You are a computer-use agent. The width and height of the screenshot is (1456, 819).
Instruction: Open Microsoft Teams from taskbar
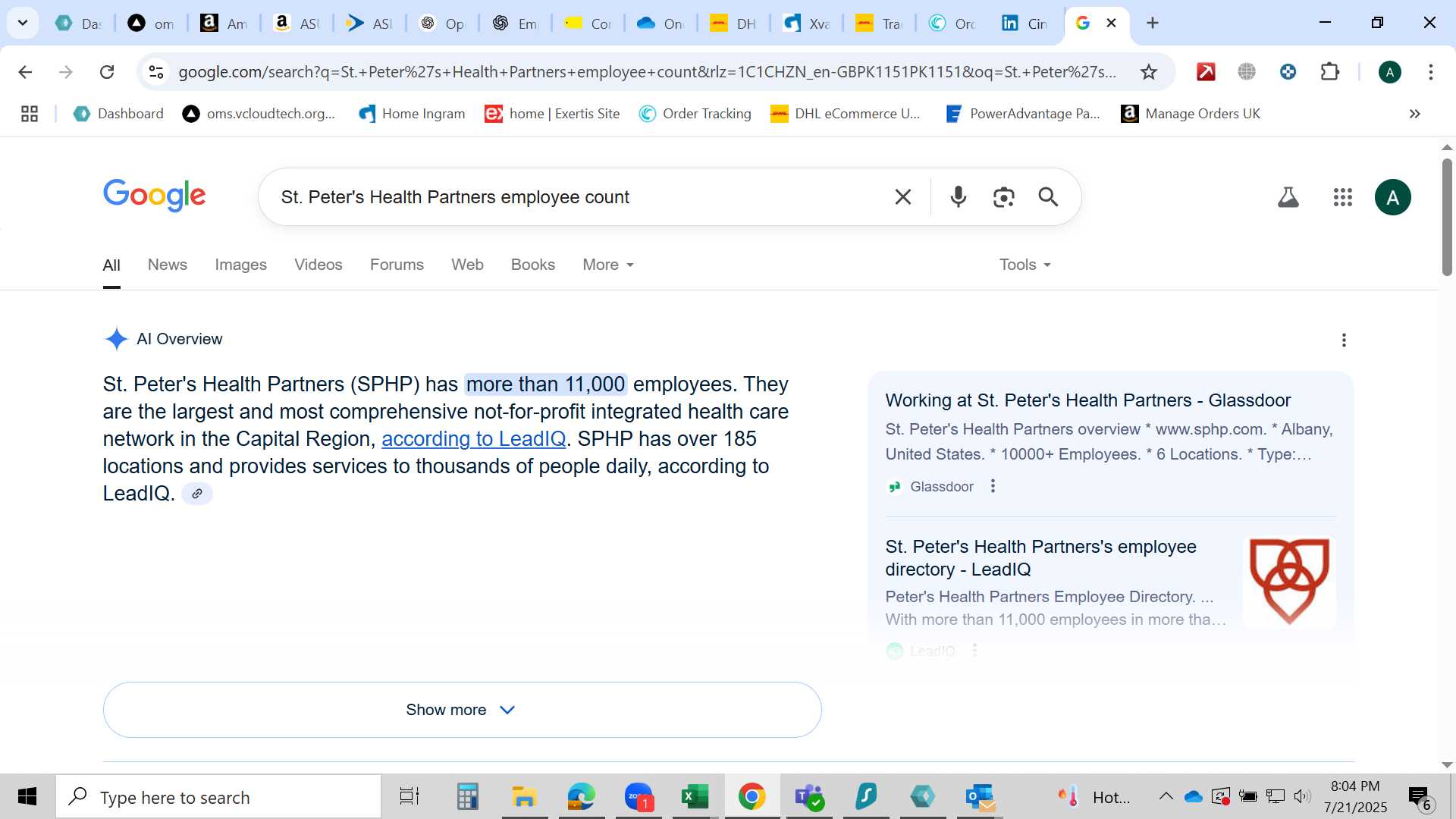[x=808, y=796]
